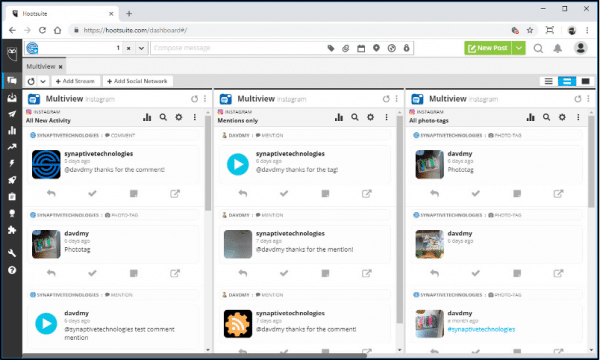Mark top comment post in All New Activity done
Screen dimensions: 600x360
pos(92,194)
